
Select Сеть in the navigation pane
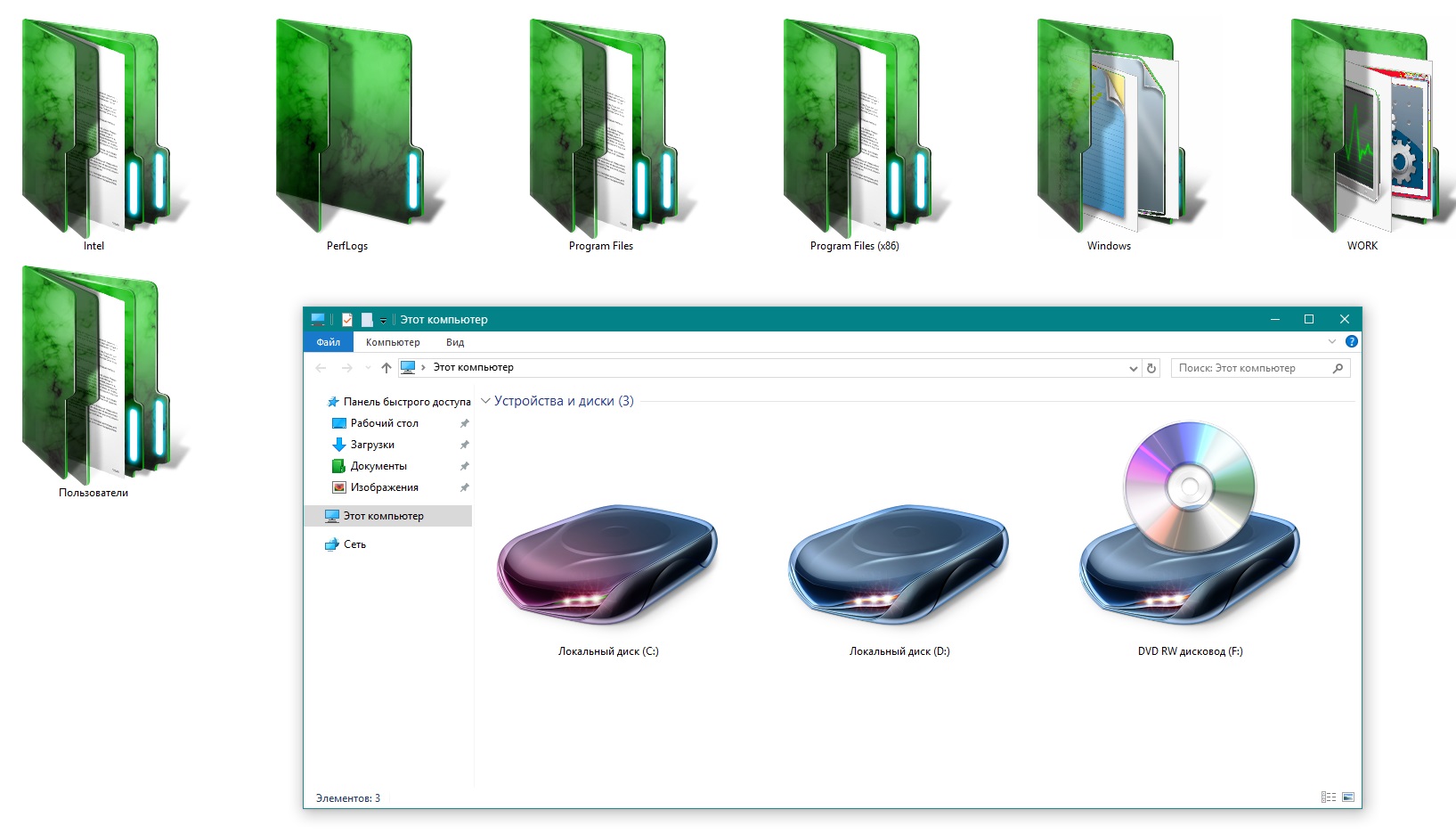pyautogui.click(x=354, y=544)
